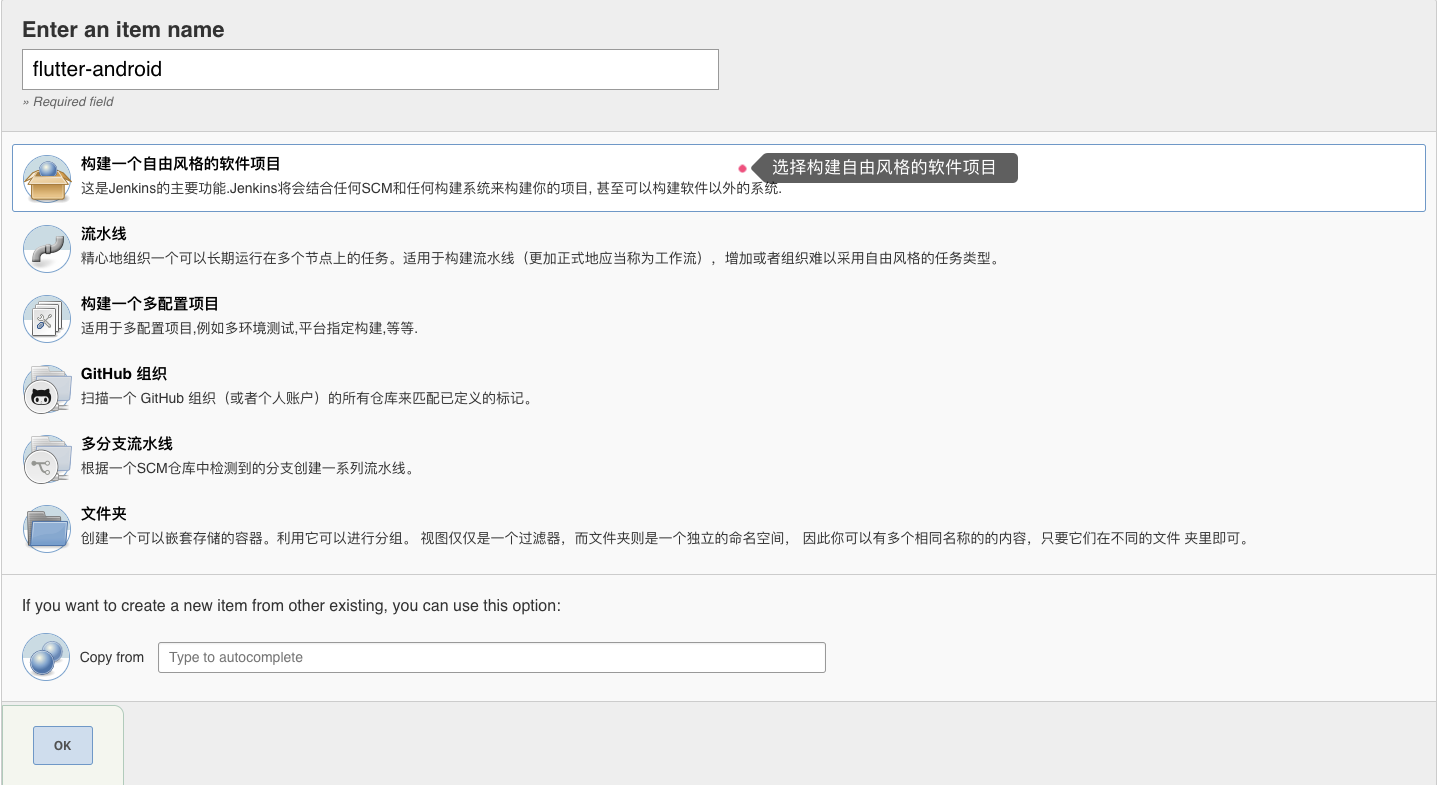This screenshot has height=785, width=1437.
Task: Select the 多分支流水线 item title
Action: 127,443
